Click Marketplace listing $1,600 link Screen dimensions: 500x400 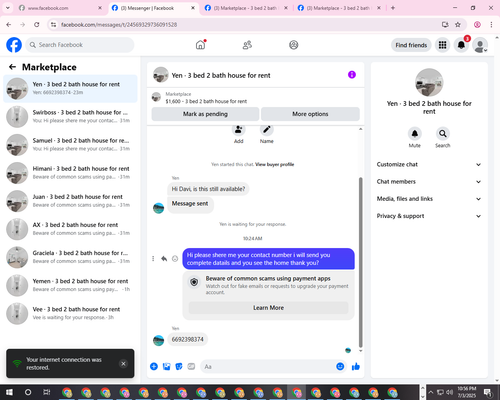point(206,101)
